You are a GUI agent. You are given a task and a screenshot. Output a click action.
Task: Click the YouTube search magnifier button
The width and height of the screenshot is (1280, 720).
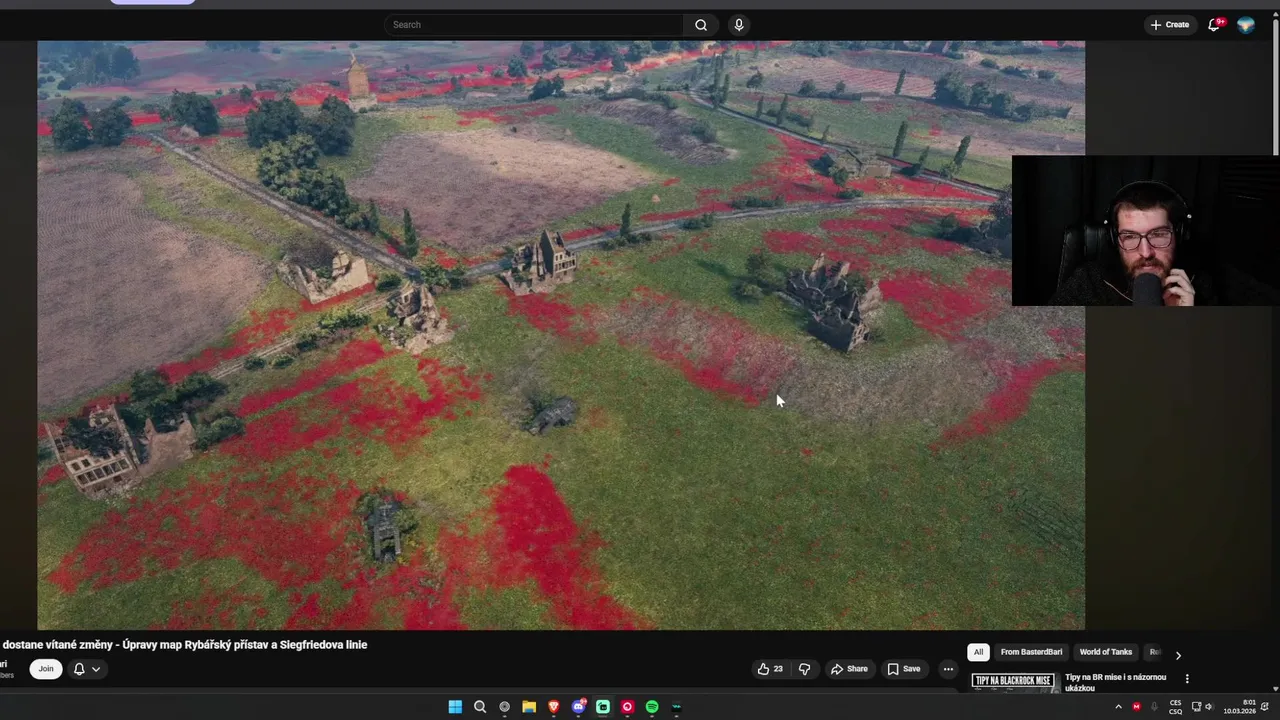pos(701,25)
